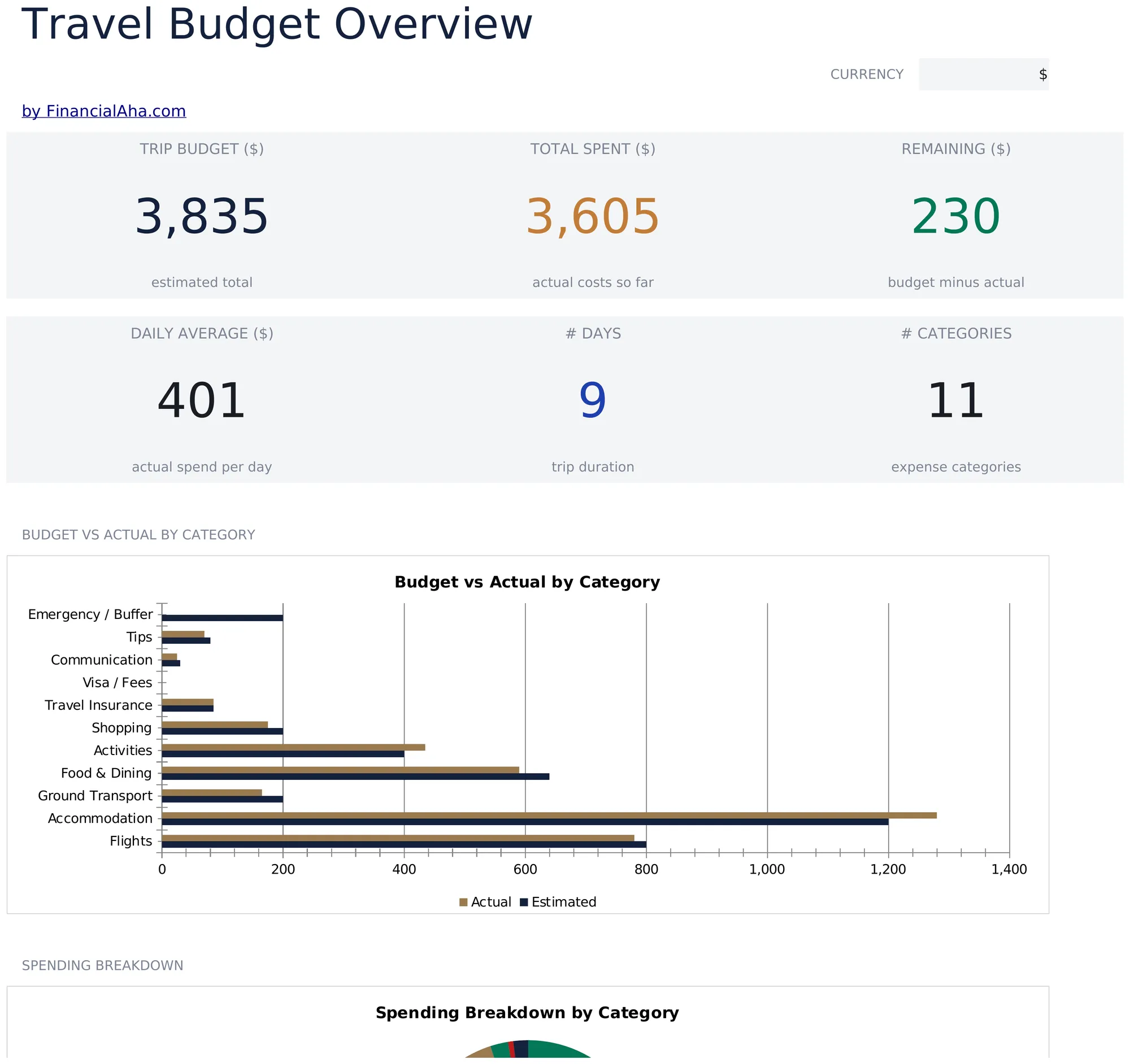Select the daily average value 401
Screen dimensions: 1130x1064
click(202, 401)
